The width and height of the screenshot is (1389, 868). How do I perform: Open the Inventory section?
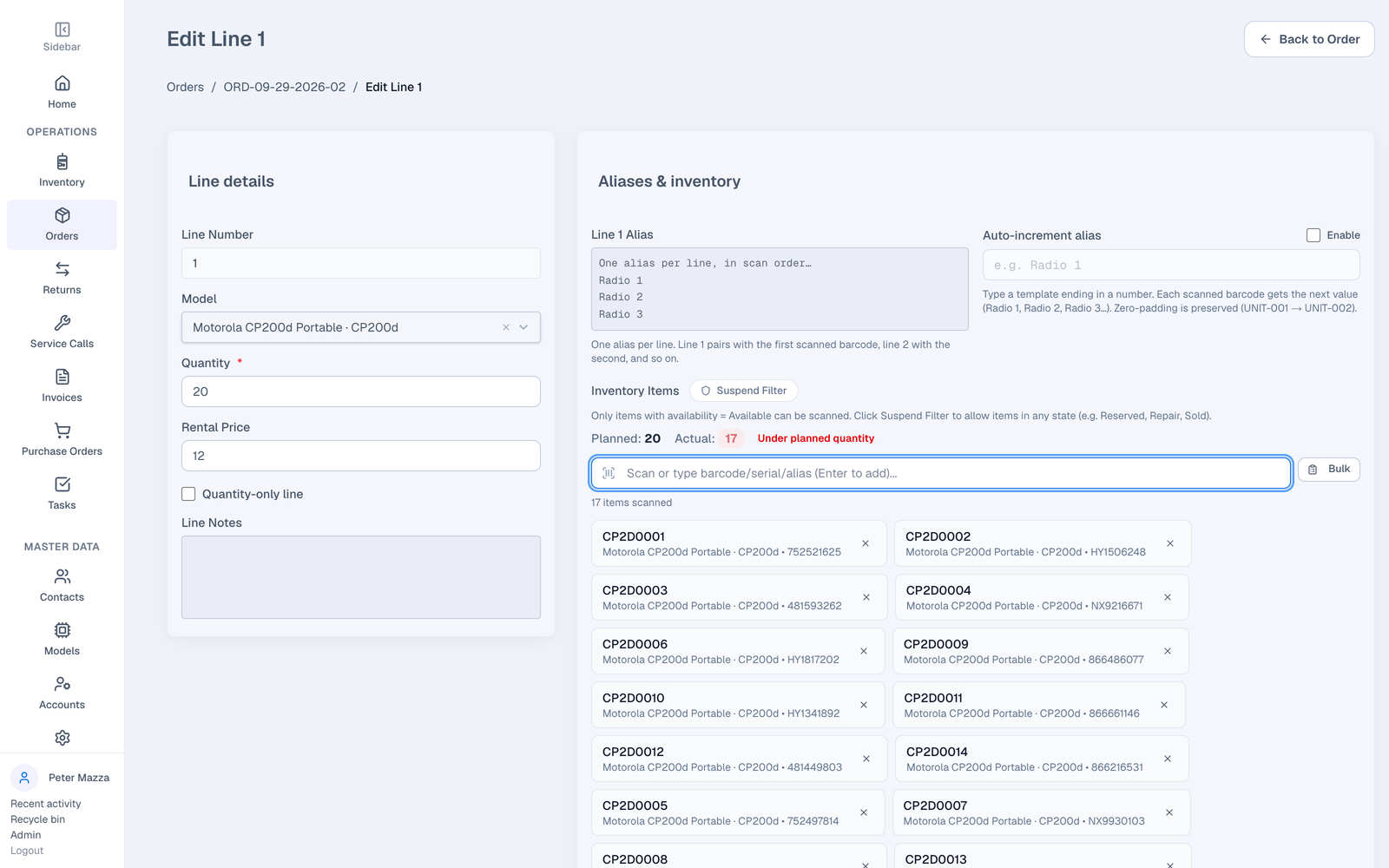[x=63, y=171]
